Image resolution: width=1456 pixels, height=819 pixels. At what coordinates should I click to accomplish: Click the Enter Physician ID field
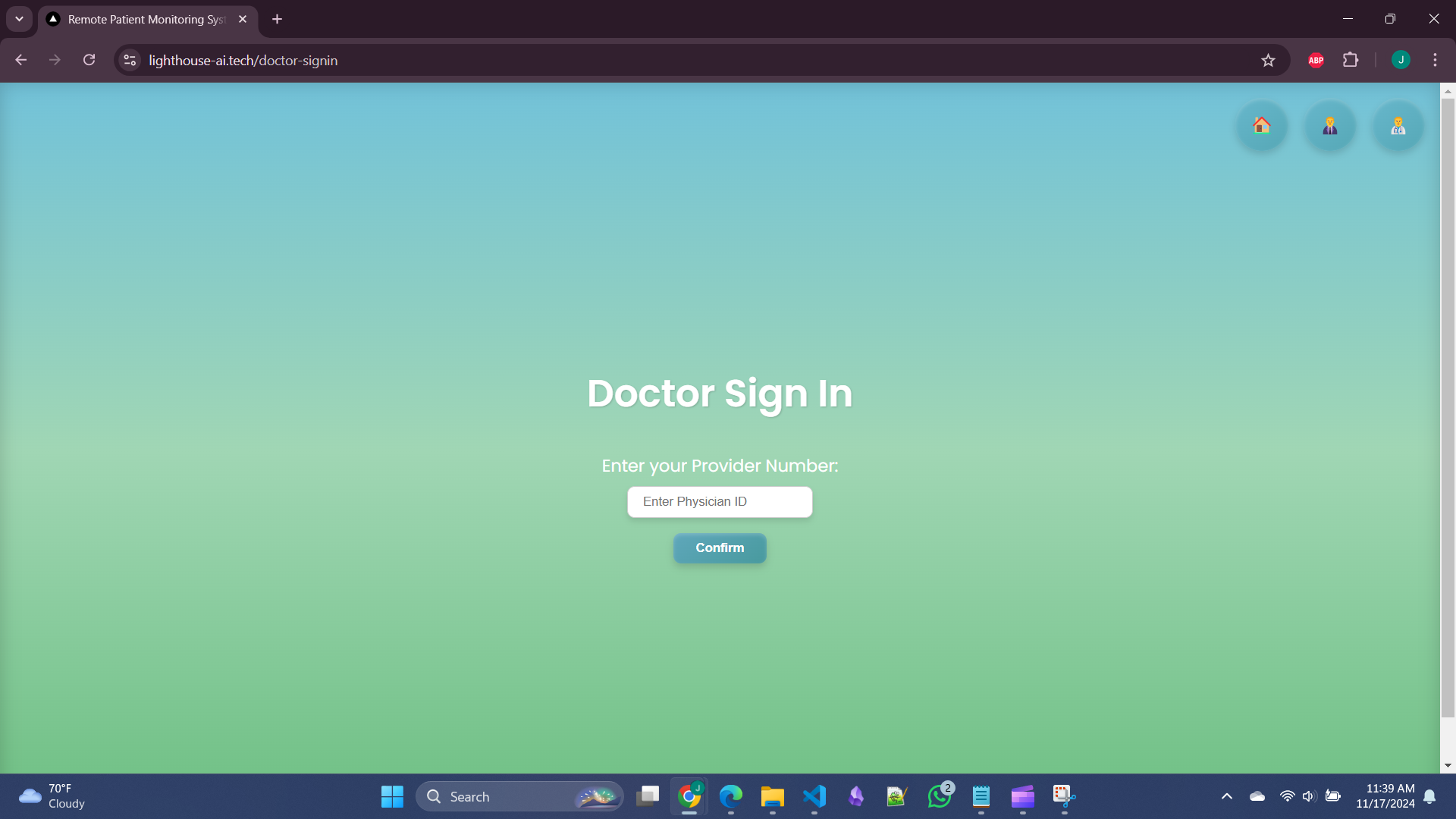point(719,502)
